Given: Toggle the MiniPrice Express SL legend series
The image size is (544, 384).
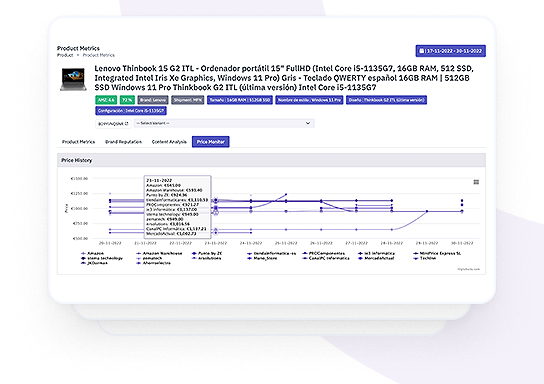Looking at the screenshot, I should pos(437,253).
